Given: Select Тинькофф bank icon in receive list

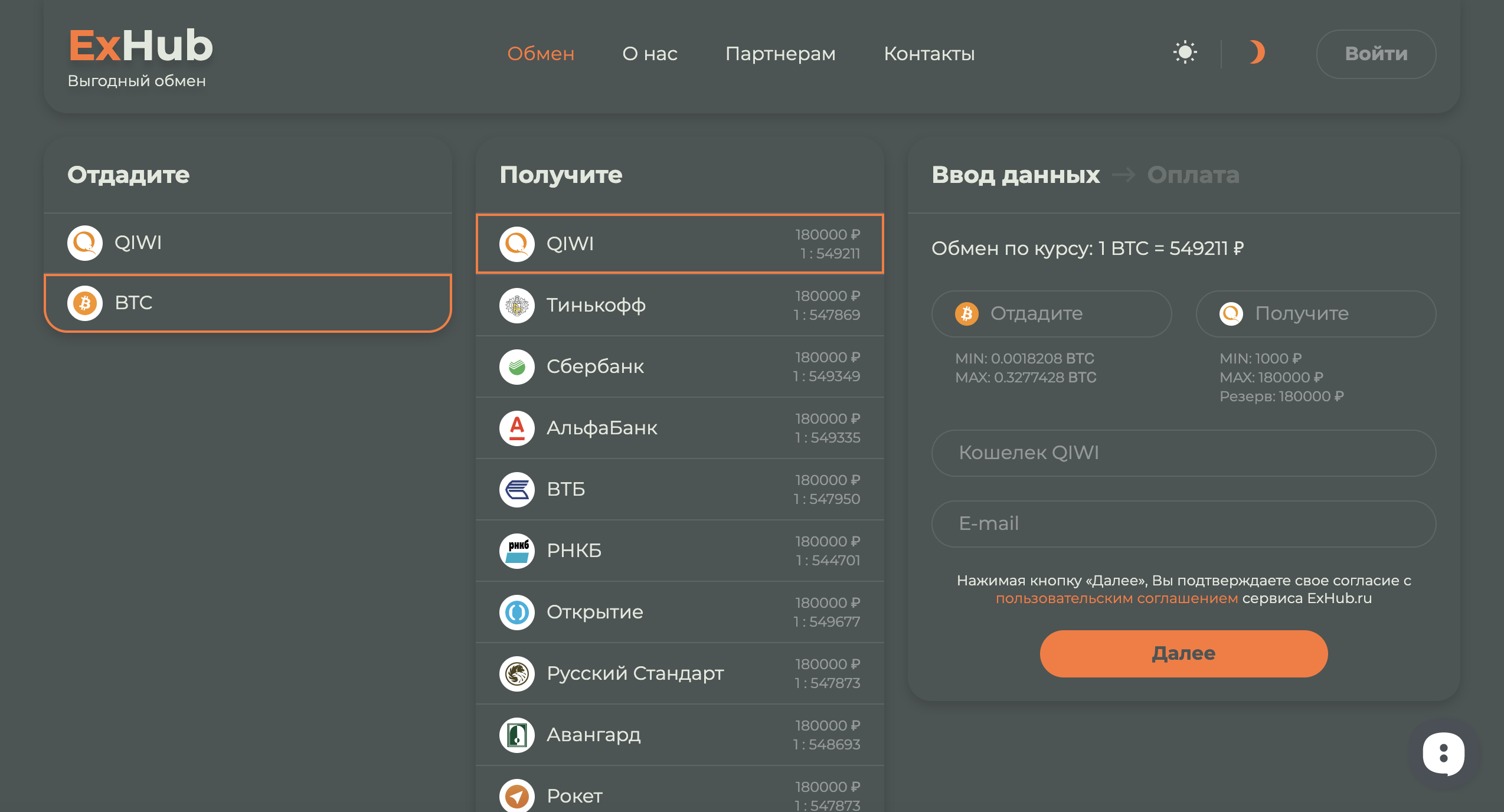Looking at the screenshot, I should click(x=517, y=306).
